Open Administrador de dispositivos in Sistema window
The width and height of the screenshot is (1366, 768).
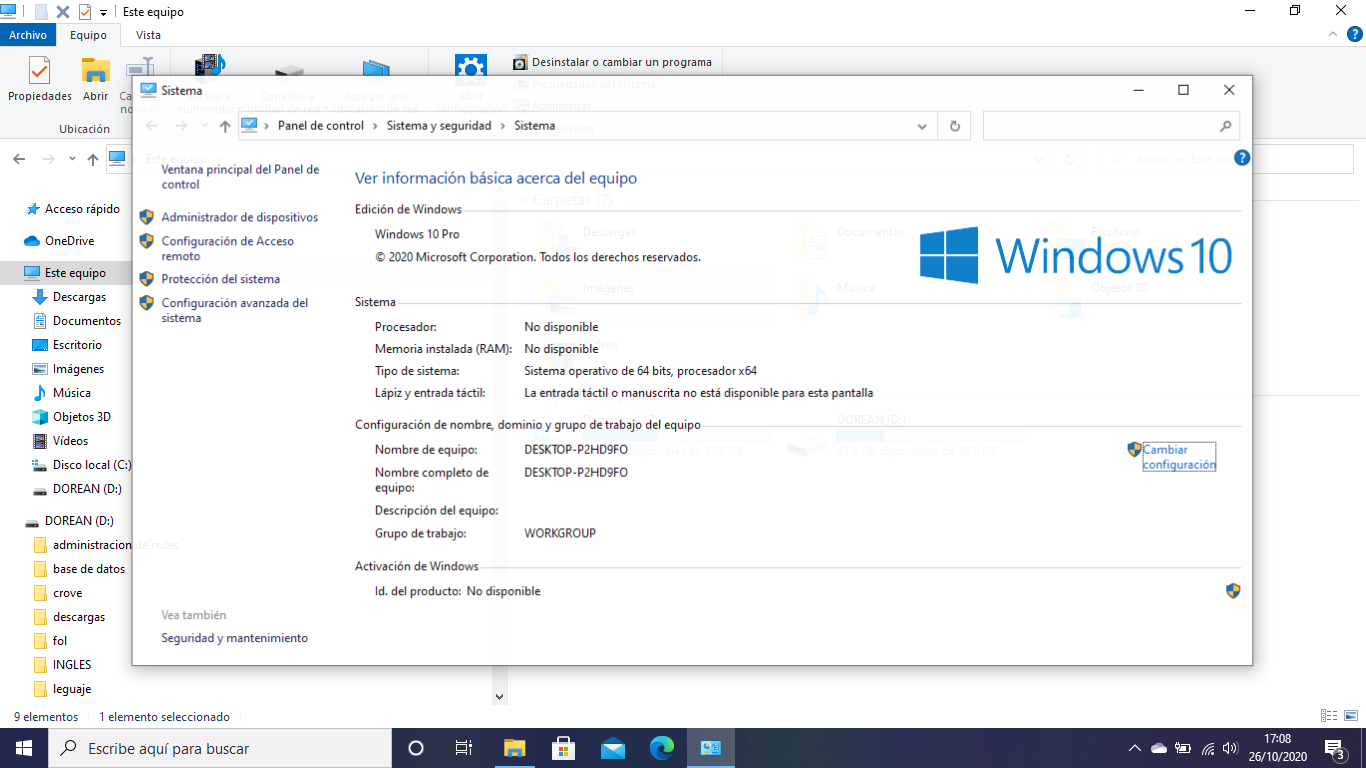(239, 217)
